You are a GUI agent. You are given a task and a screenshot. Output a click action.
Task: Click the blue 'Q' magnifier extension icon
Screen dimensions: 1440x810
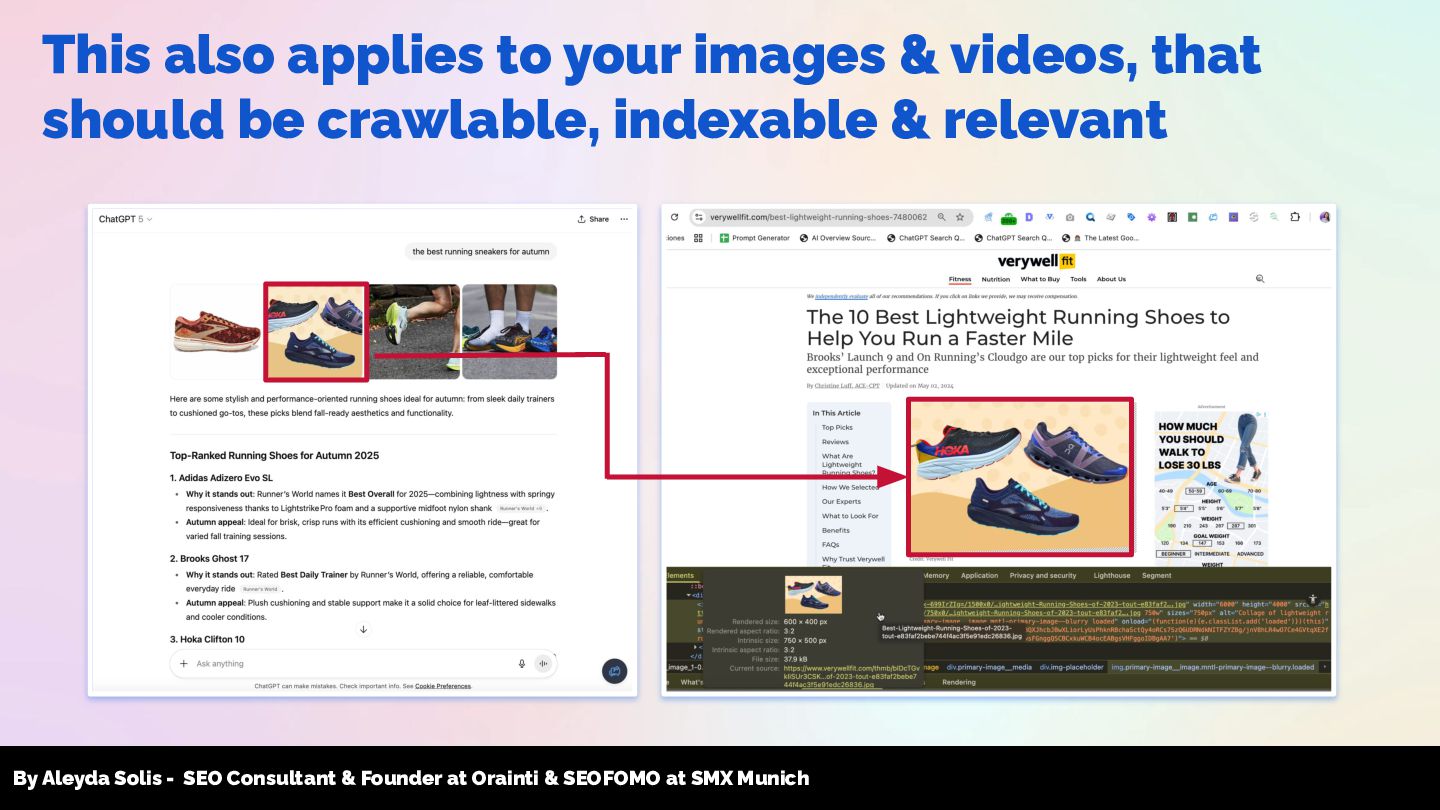(x=1091, y=217)
